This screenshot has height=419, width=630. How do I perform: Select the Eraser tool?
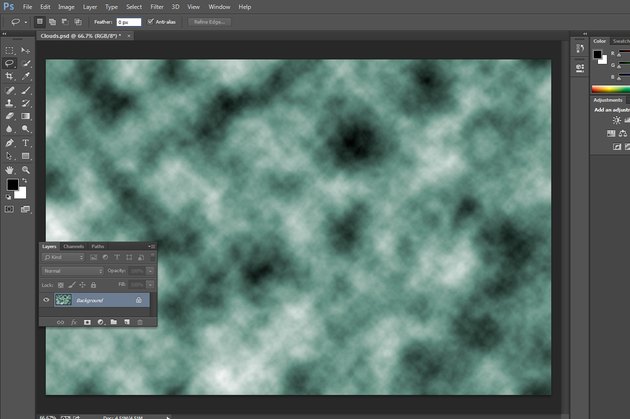[9, 116]
